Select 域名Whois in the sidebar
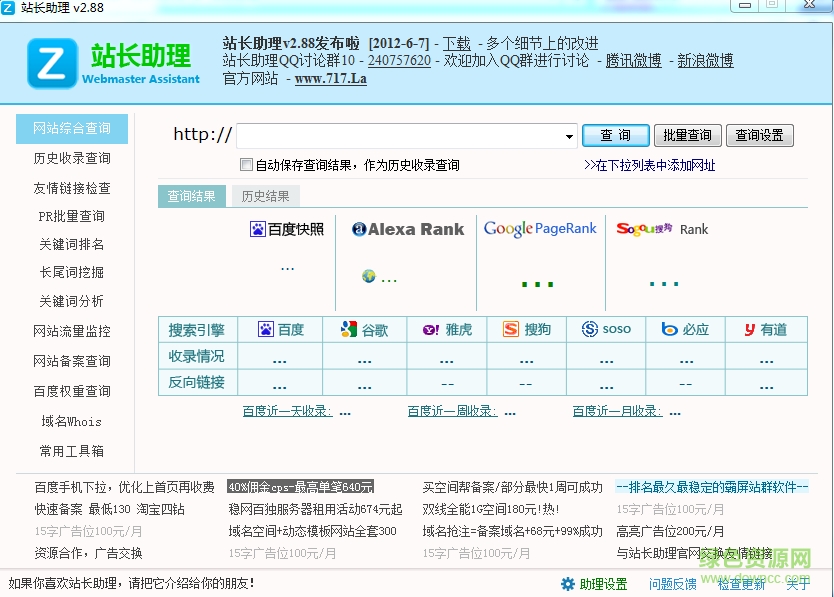Viewport: 834px width, 597px height. pyautogui.click(x=71, y=421)
